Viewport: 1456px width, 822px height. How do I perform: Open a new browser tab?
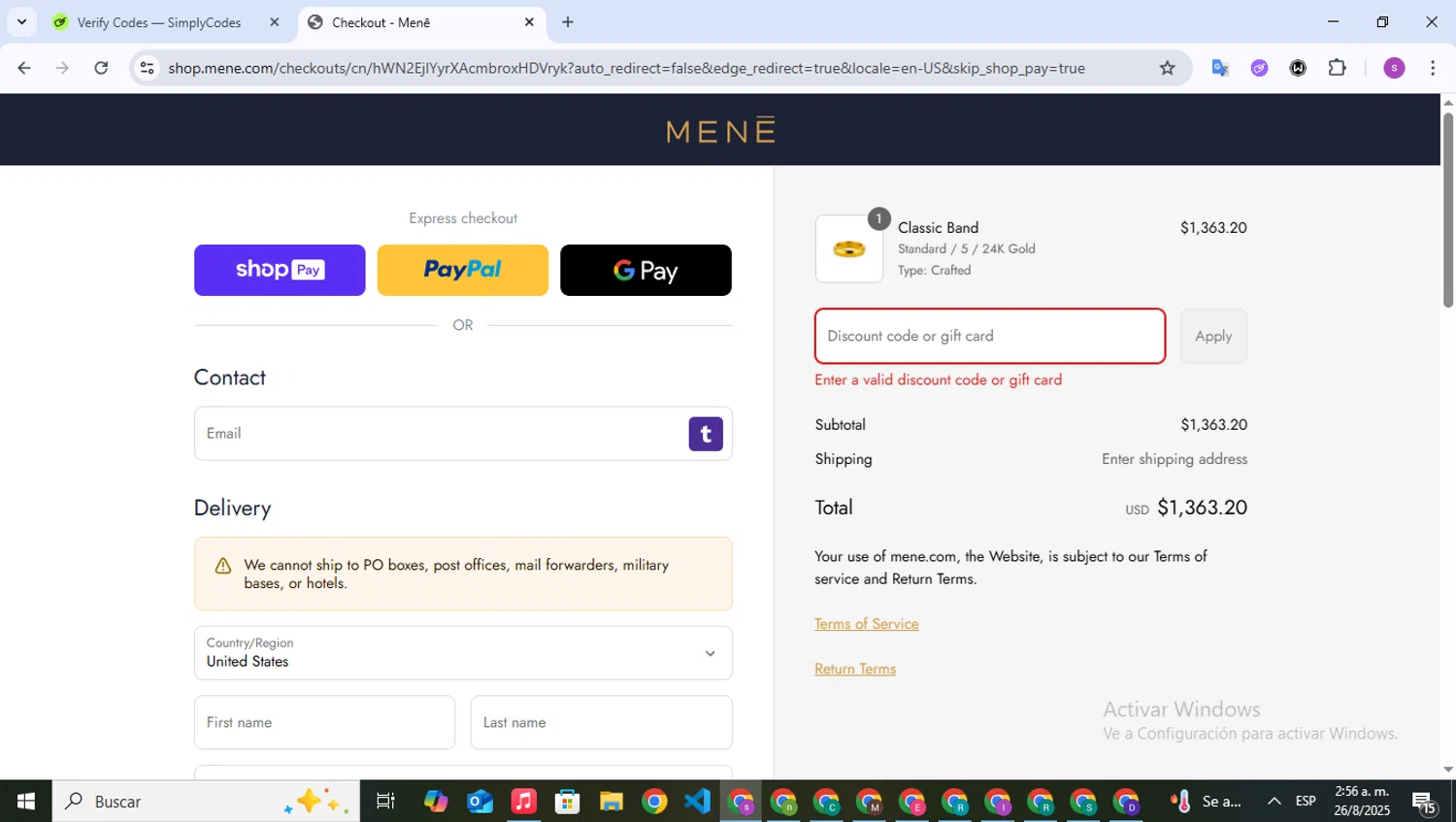(x=568, y=22)
